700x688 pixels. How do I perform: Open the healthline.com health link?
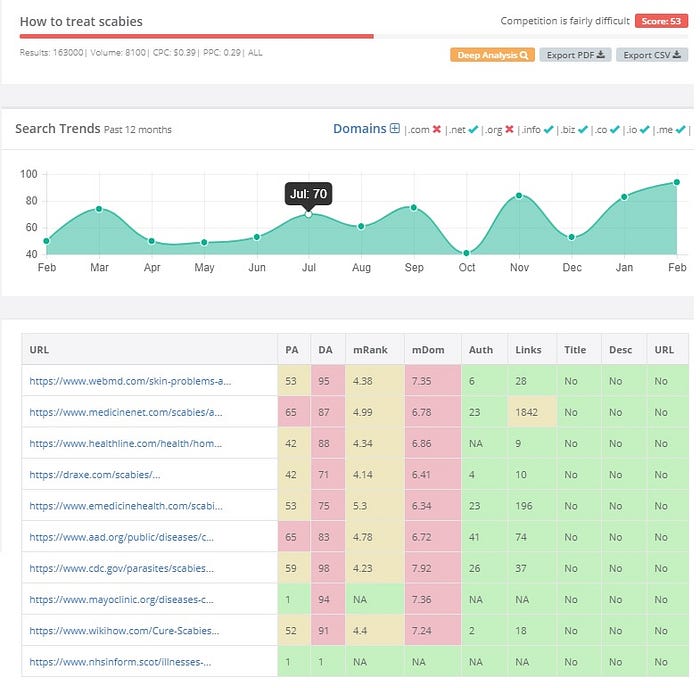[125, 443]
